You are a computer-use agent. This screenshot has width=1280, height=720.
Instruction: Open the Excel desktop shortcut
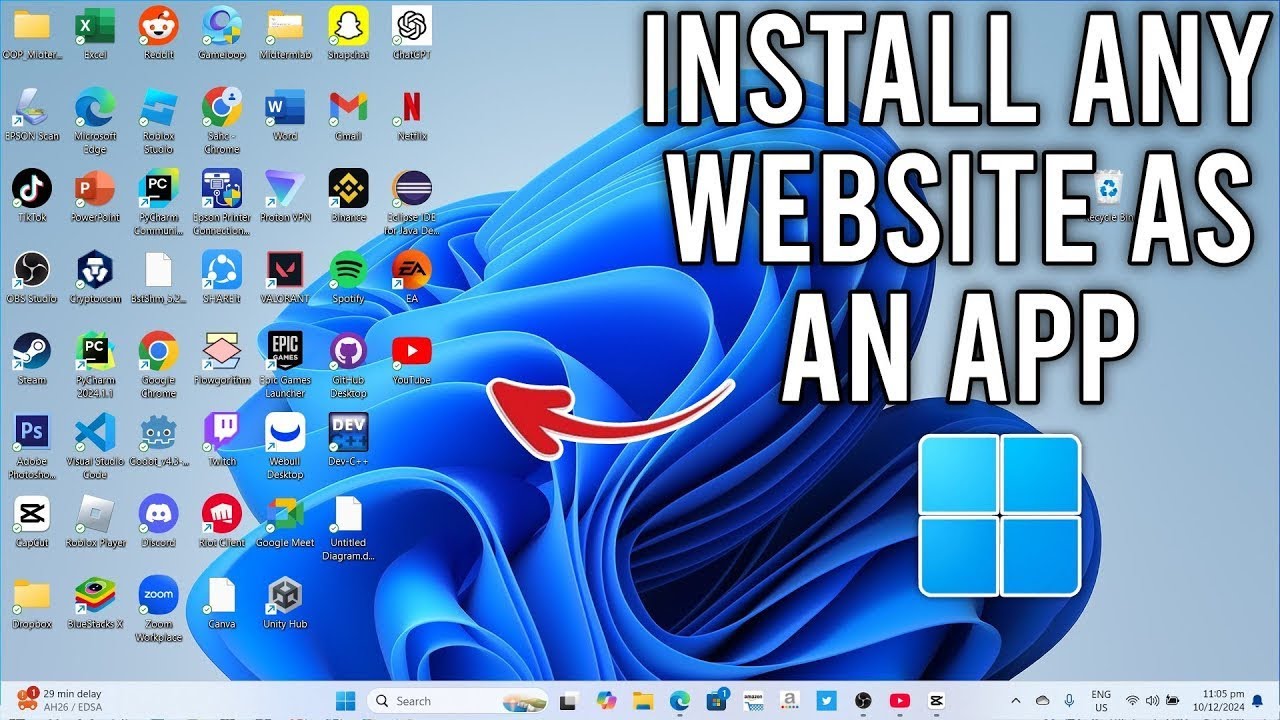(95, 32)
